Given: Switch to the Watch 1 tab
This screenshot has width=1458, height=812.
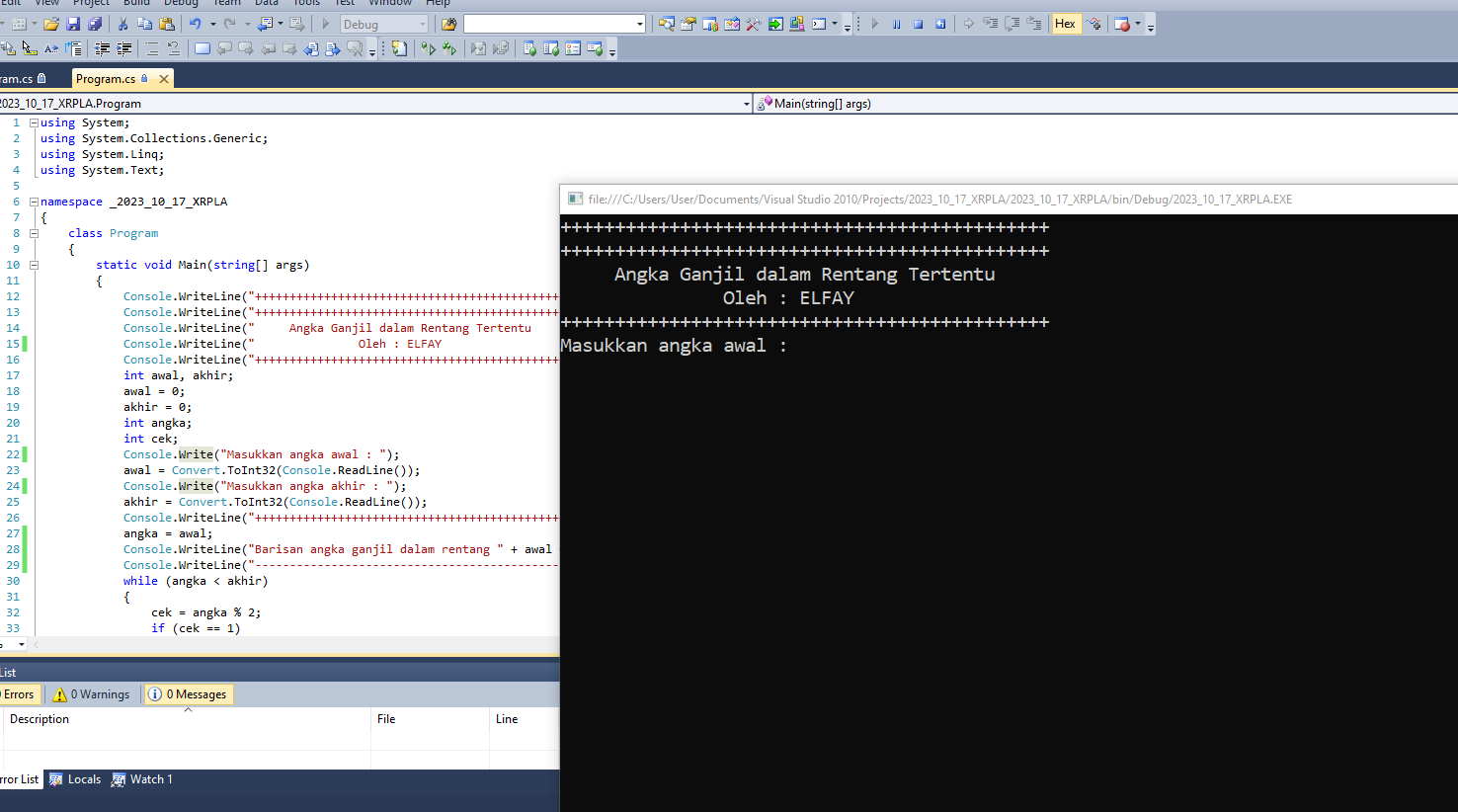Looking at the screenshot, I should 142,779.
